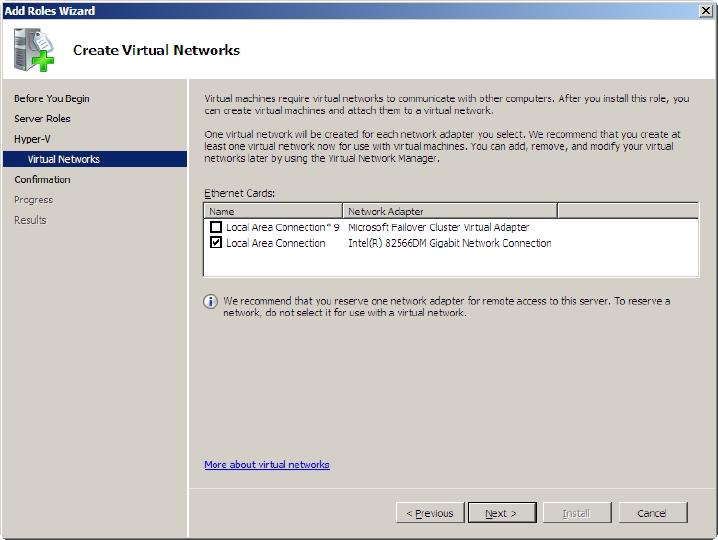Viewport: 718px width, 540px height.
Task: Click the information icon beside the recommendation note
Action: point(210,301)
